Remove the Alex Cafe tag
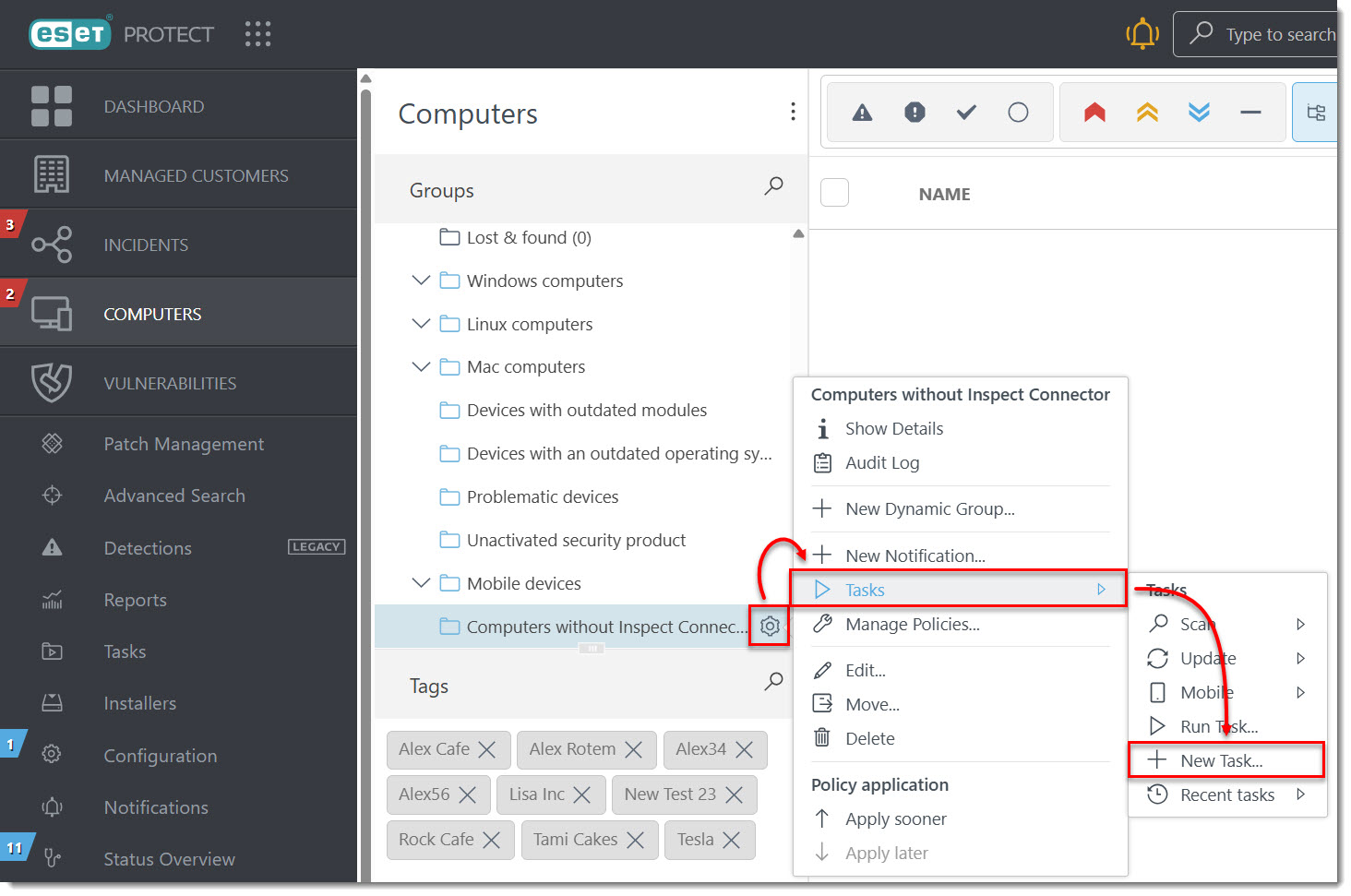Image resolution: width=1351 pixels, height=896 pixels. [x=487, y=749]
